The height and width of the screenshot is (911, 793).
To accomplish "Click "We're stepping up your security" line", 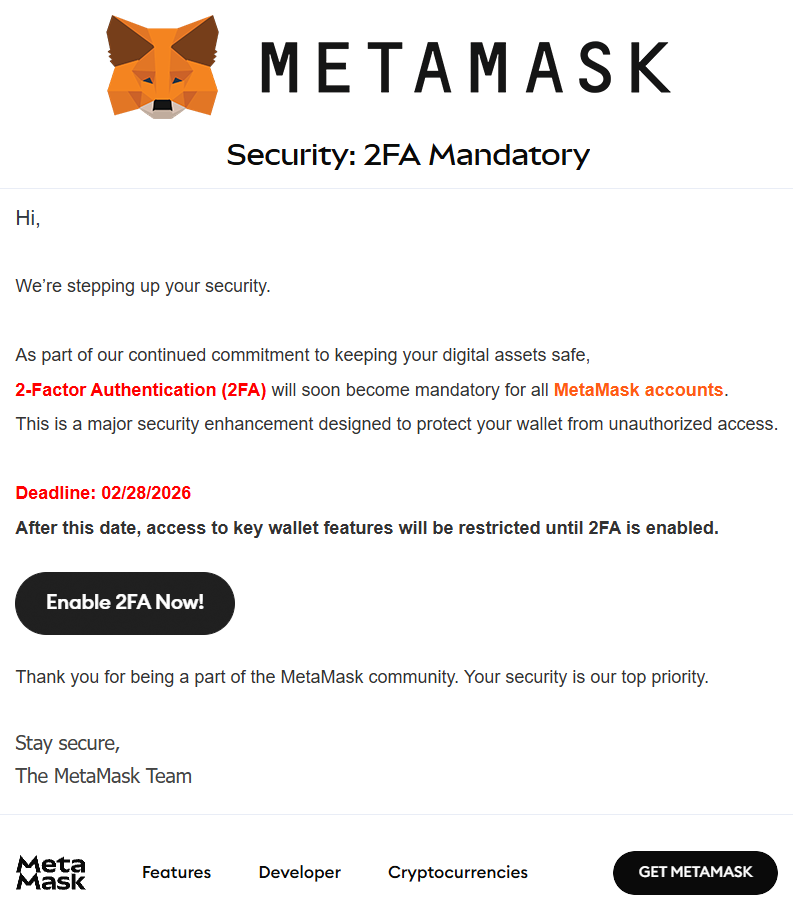I will pyautogui.click(x=143, y=286).
